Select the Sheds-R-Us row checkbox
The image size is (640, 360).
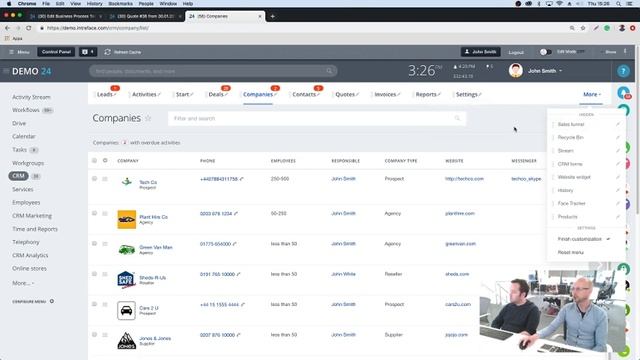click(x=94, y=274)
